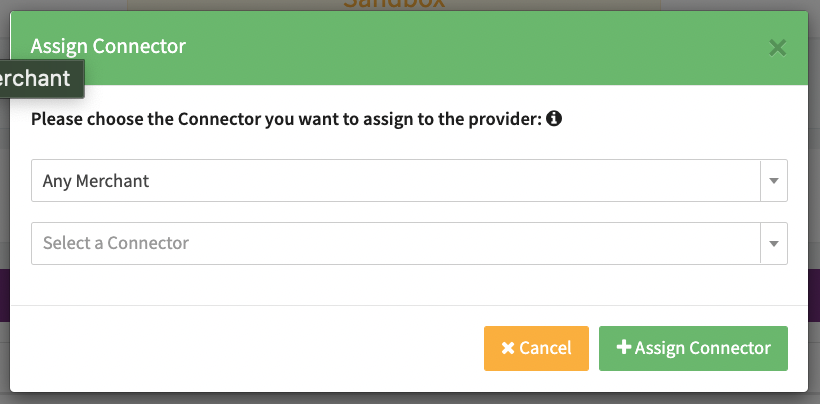Viewport: 820px width, 404px height.
Task: Expand the Select a Connector dropdown arrow
Action: (774, 243)
